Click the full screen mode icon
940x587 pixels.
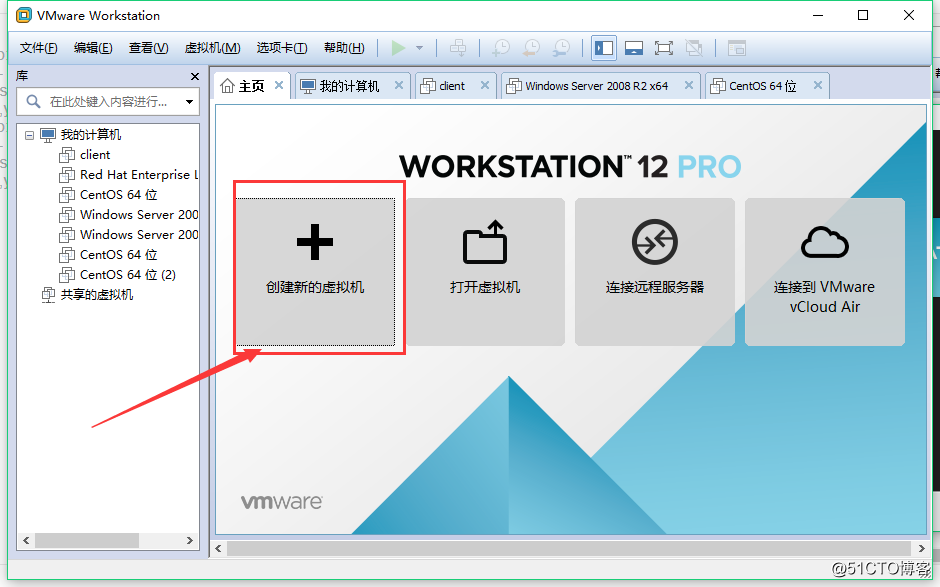pos(664,48)
